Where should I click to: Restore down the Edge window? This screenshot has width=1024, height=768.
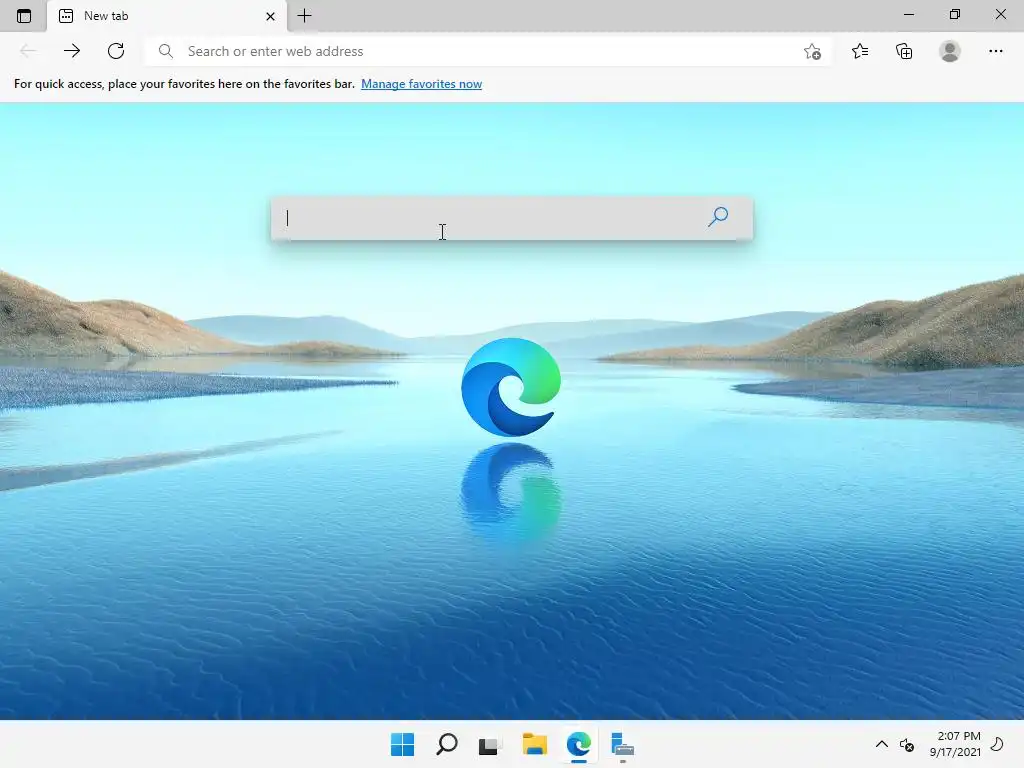(x=955, y=14)
